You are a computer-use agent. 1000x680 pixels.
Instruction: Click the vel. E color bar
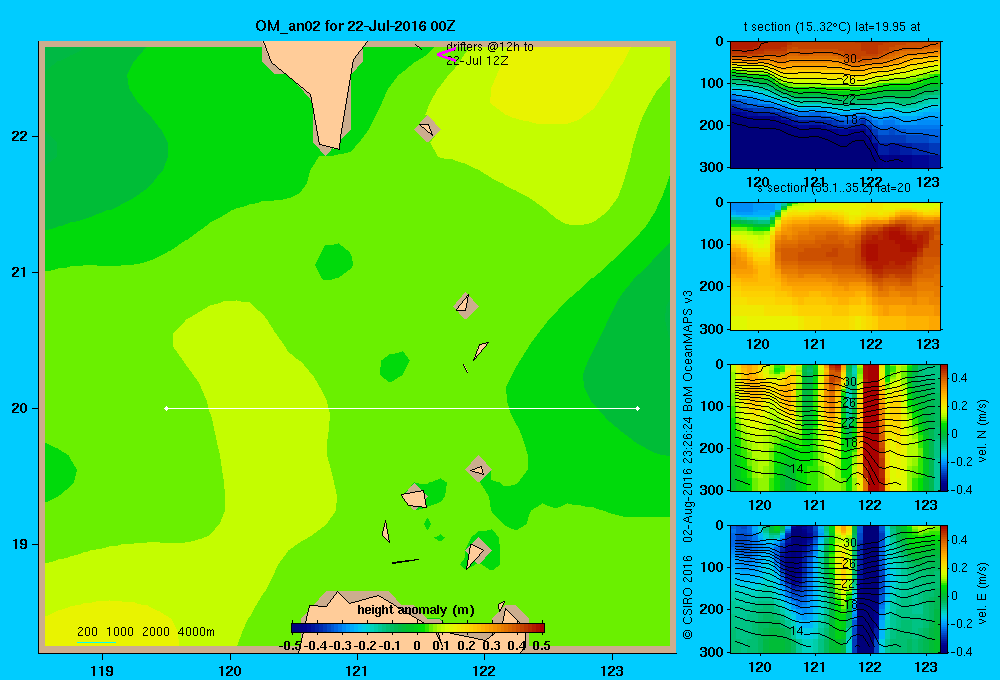(945, 589)
